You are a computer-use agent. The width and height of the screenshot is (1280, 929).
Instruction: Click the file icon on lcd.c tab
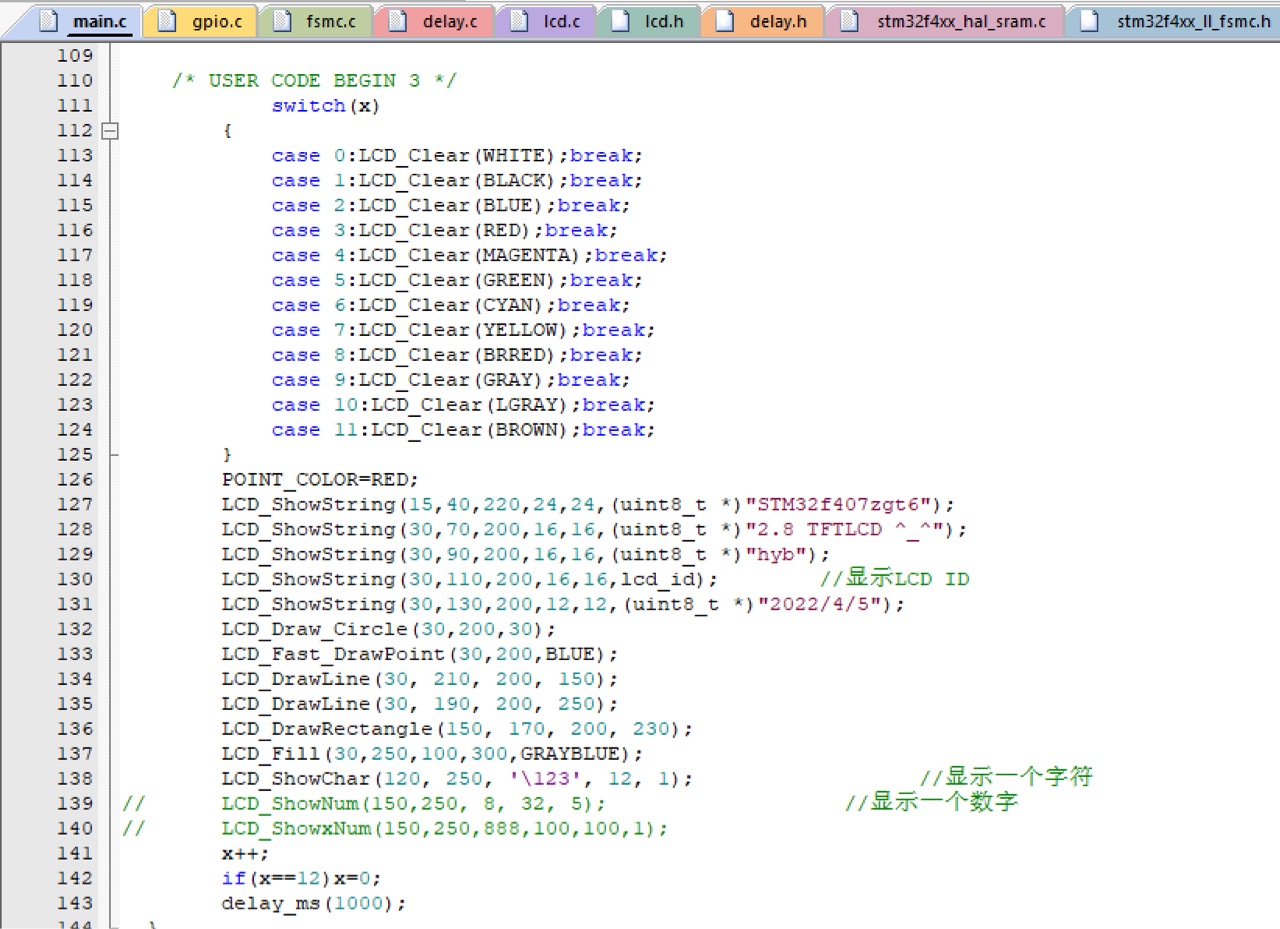point(518,21)
